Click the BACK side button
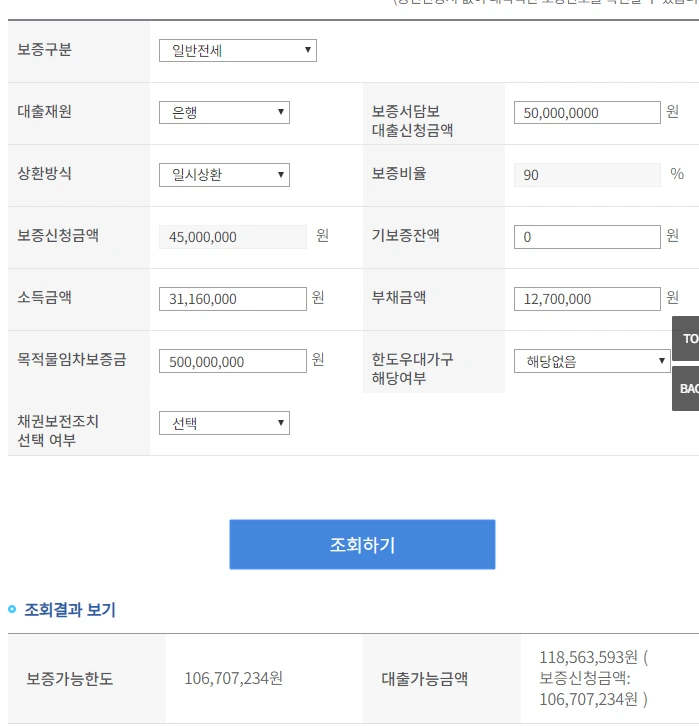699x726 pixels. pyautogui.click(x=686, y=388)
